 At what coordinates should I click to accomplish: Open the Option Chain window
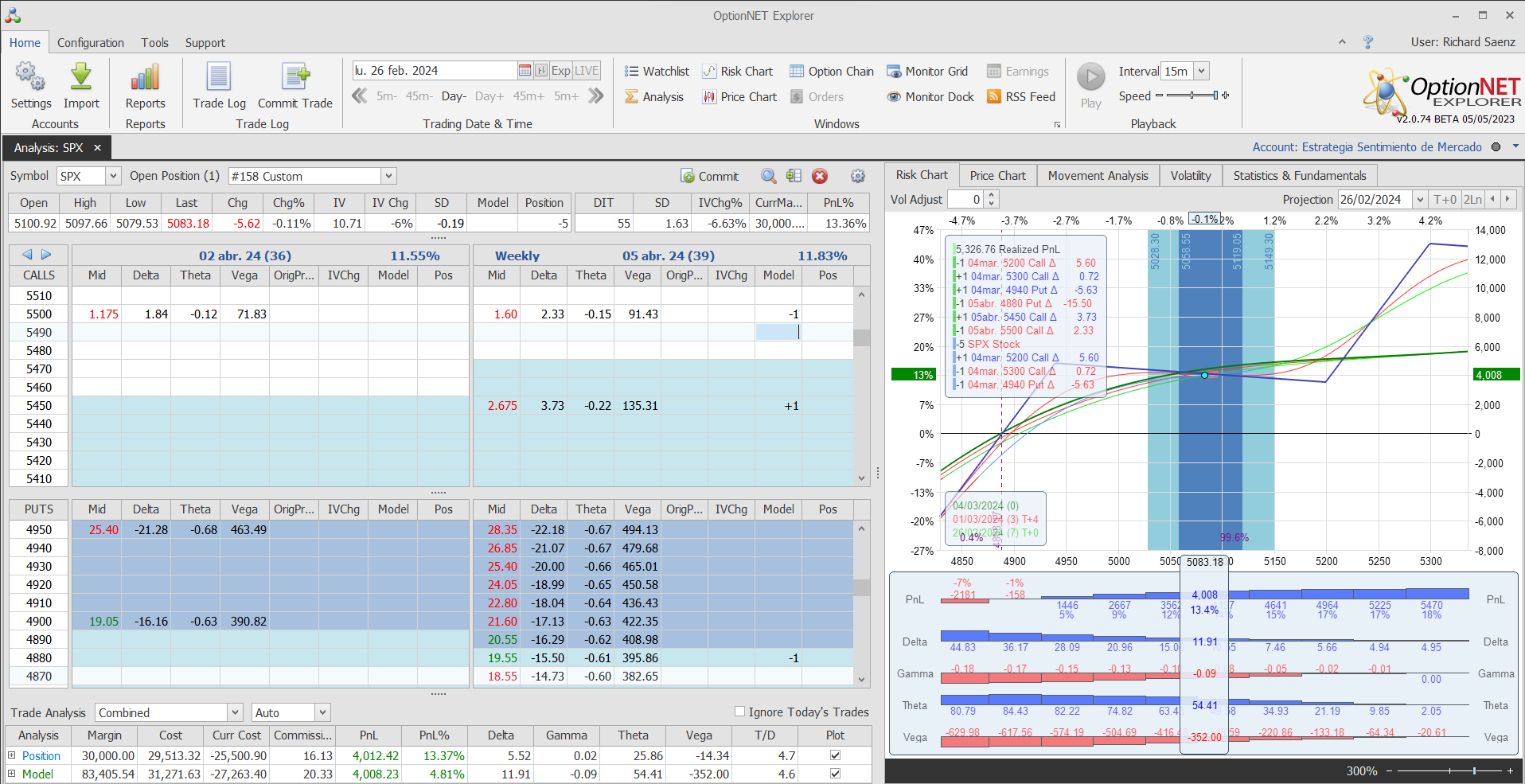point(832,72)
